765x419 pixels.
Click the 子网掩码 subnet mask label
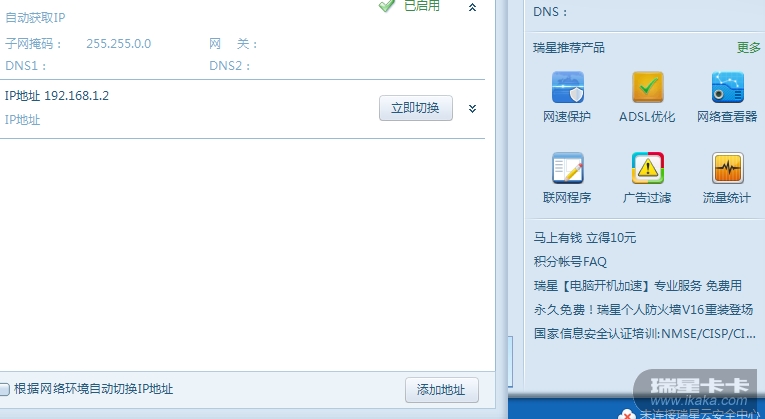point(33,44)
